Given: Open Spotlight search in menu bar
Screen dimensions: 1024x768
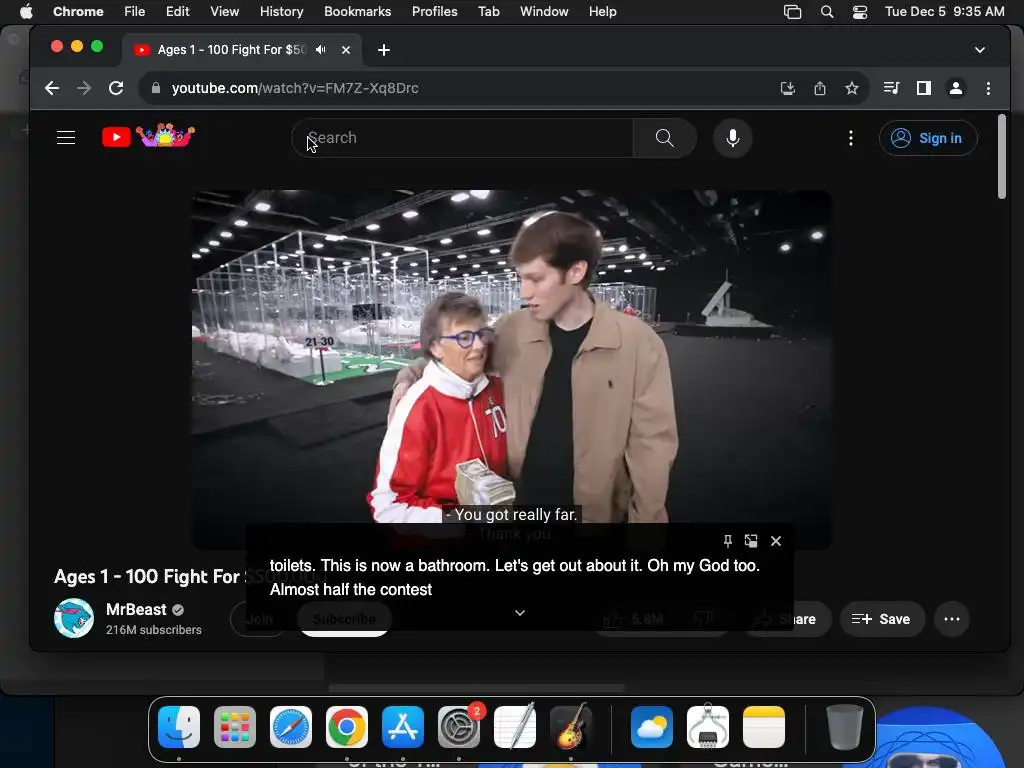Looking at the screenshot, I should click(x=827, y=11).
